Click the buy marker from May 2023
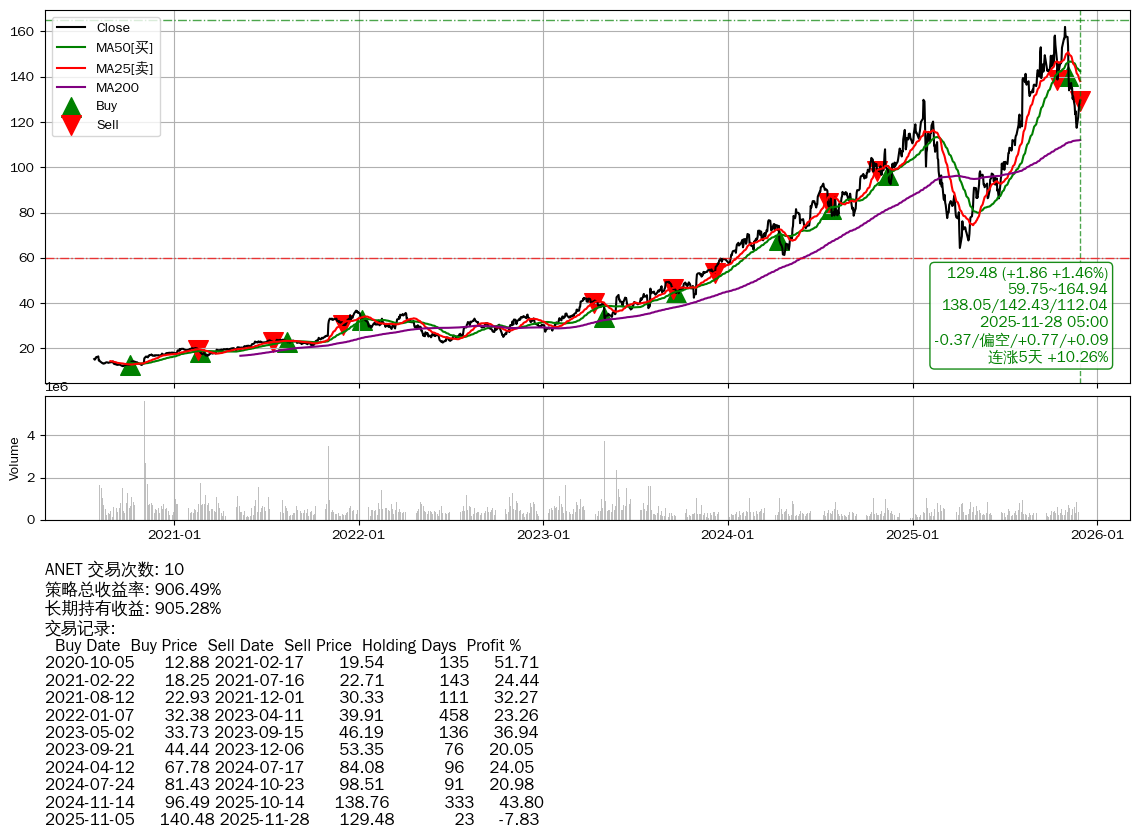 pos(604,318)
